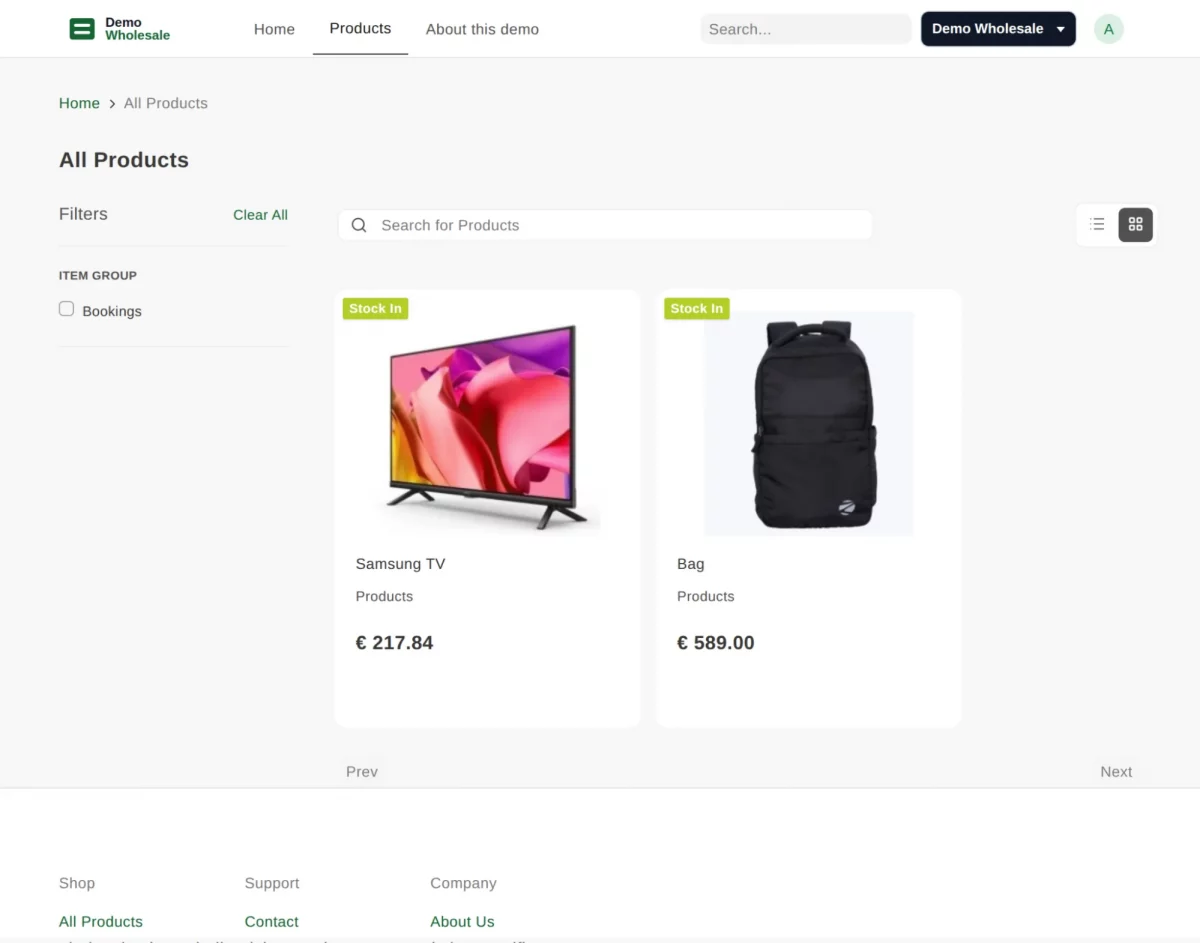Open the user avatar "A" menu
The width and height of the screenshot is (1200, 943).
coord(1108,29)
